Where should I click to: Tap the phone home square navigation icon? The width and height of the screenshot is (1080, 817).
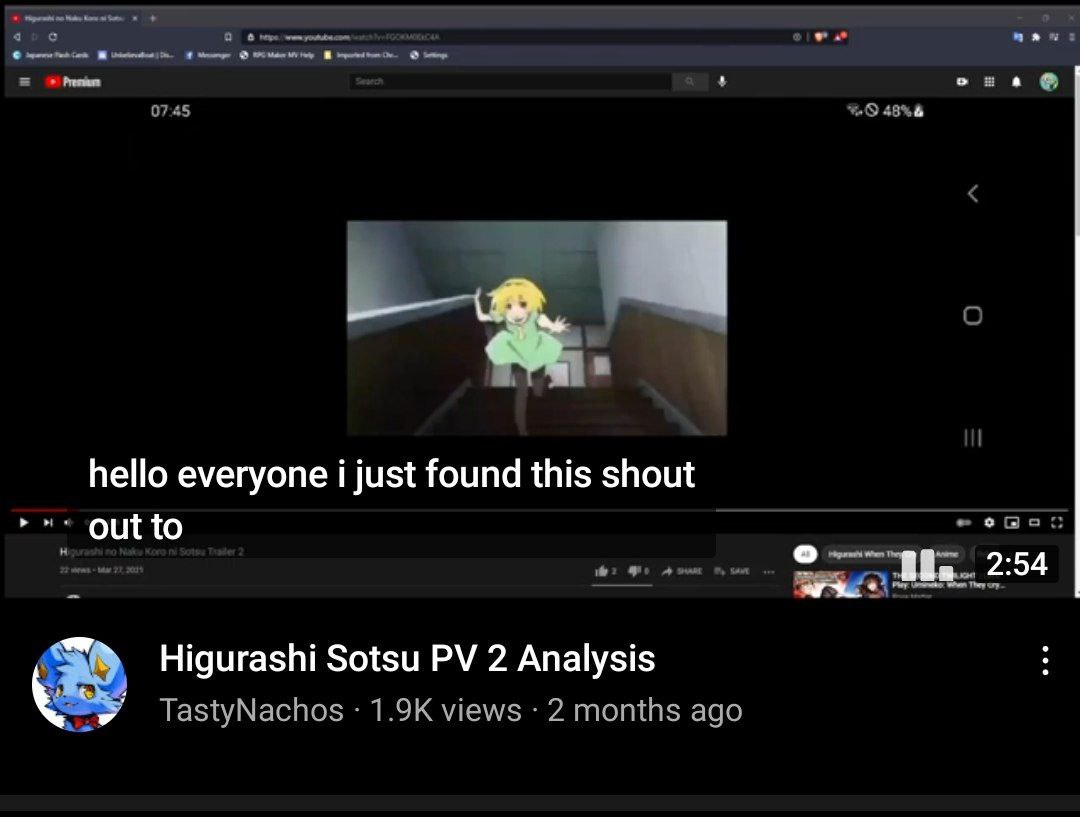coord(973,316)
